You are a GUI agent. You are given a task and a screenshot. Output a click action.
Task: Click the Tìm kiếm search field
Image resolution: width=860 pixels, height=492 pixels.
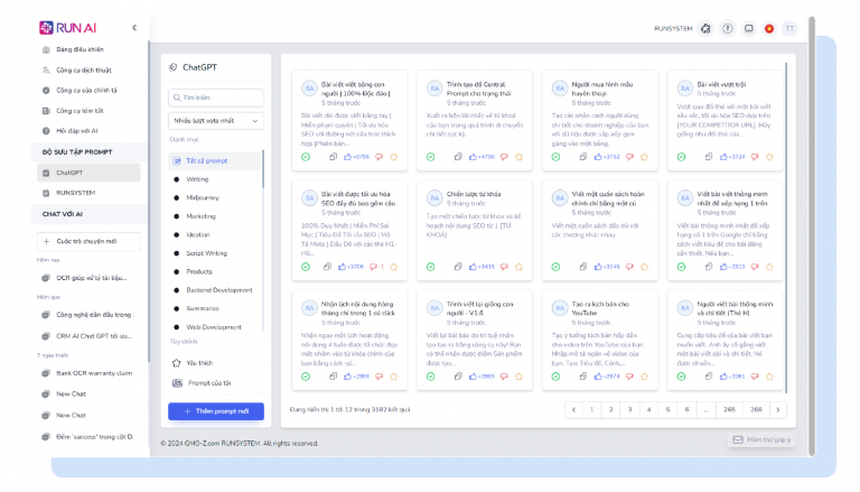[216, 98]
